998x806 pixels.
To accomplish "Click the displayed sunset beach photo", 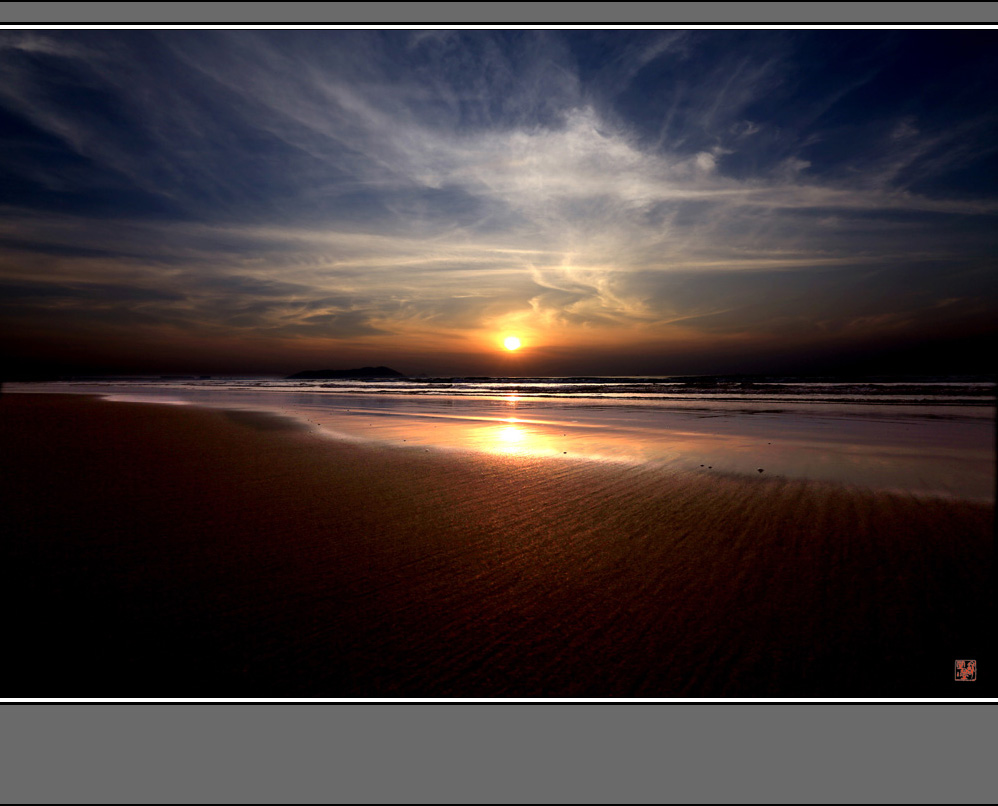I will [498, 364].
